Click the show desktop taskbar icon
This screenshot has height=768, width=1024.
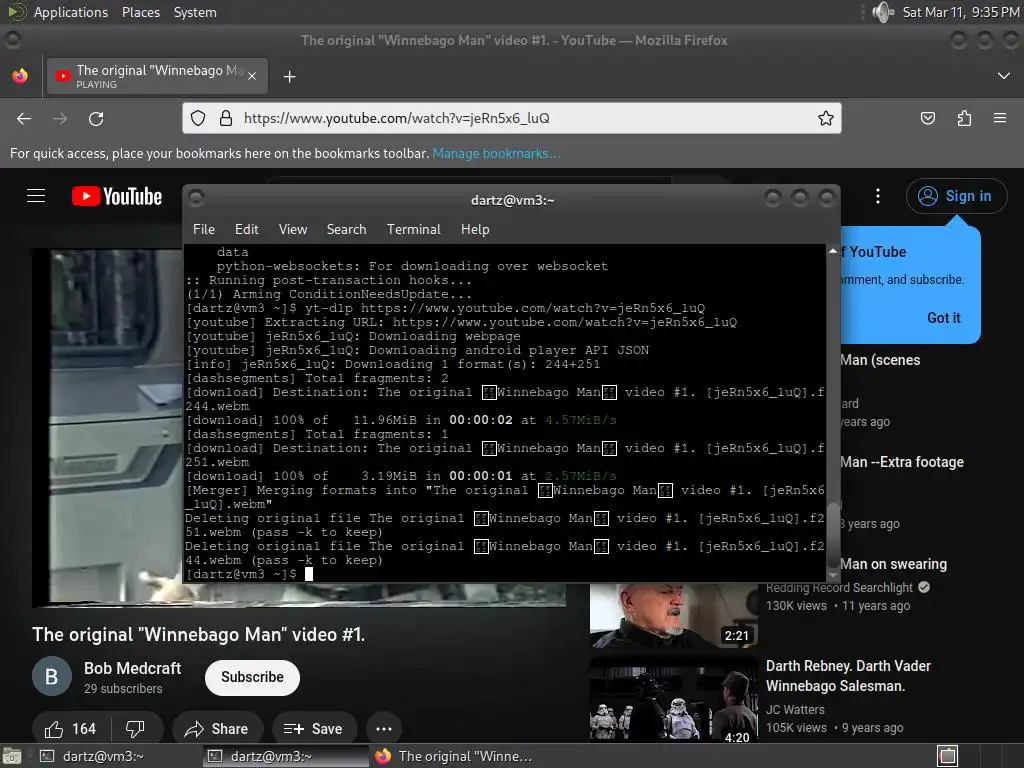12,756
